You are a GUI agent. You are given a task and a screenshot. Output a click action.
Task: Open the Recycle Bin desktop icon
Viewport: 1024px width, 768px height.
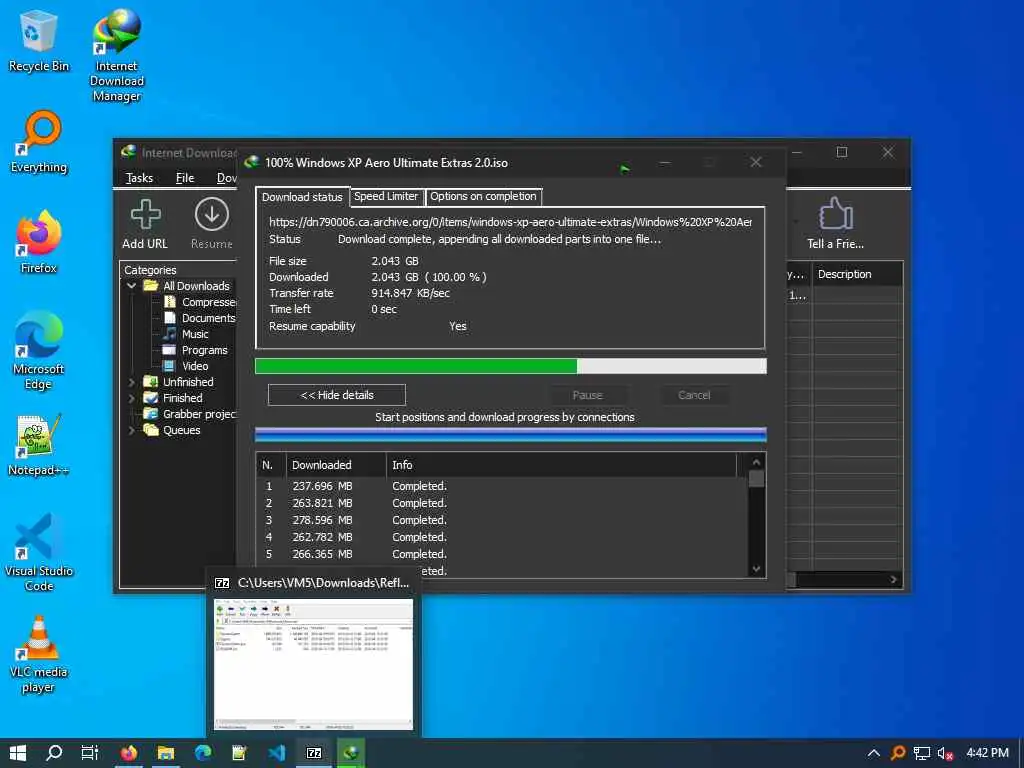pyautogui.click(x=39, y=41)
